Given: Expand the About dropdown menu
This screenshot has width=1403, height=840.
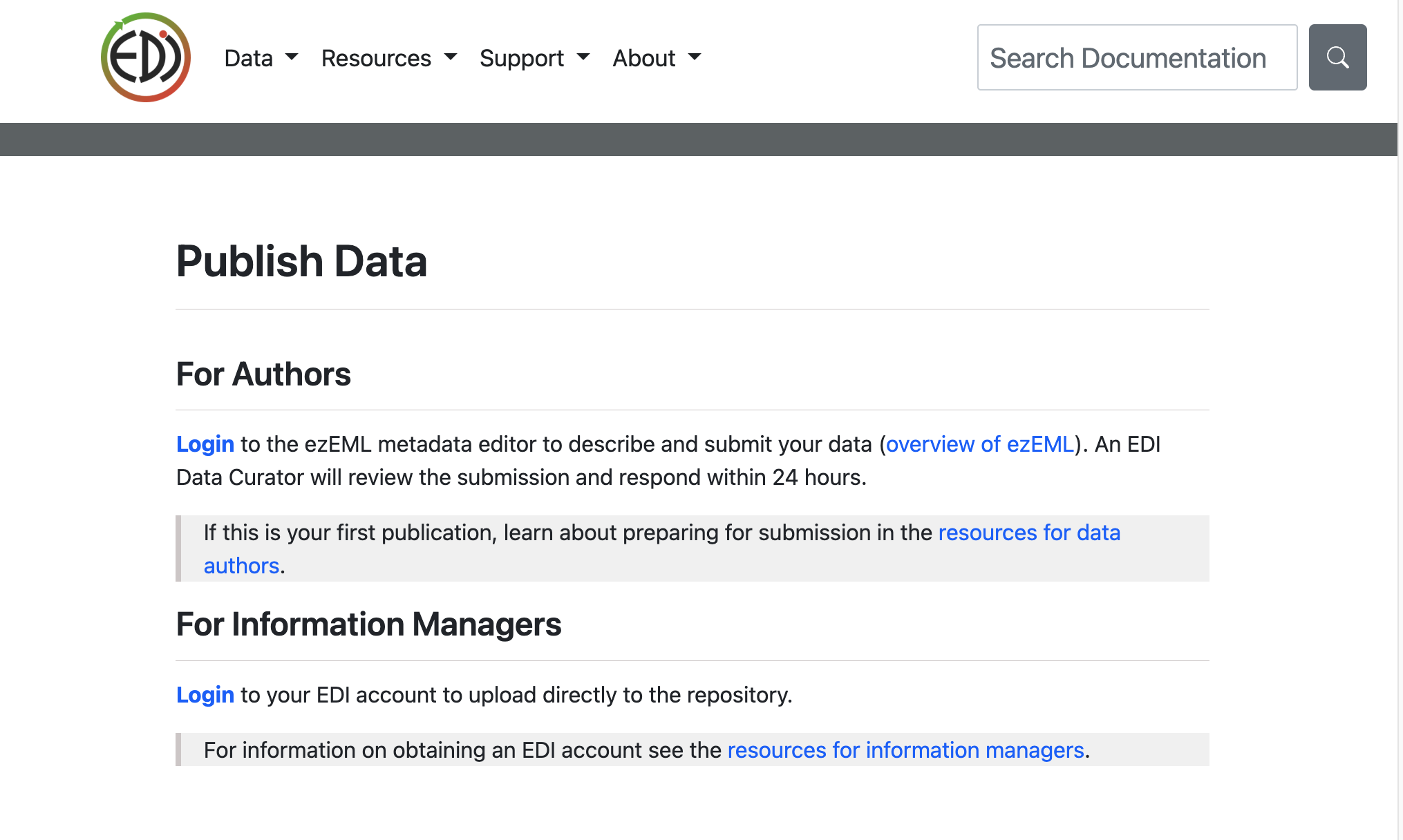Looking at the screenshot, I should [657, 58].
